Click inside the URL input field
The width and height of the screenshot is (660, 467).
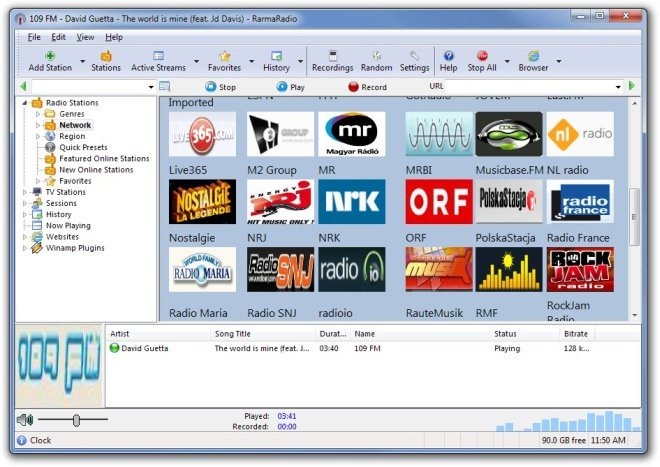529,87
